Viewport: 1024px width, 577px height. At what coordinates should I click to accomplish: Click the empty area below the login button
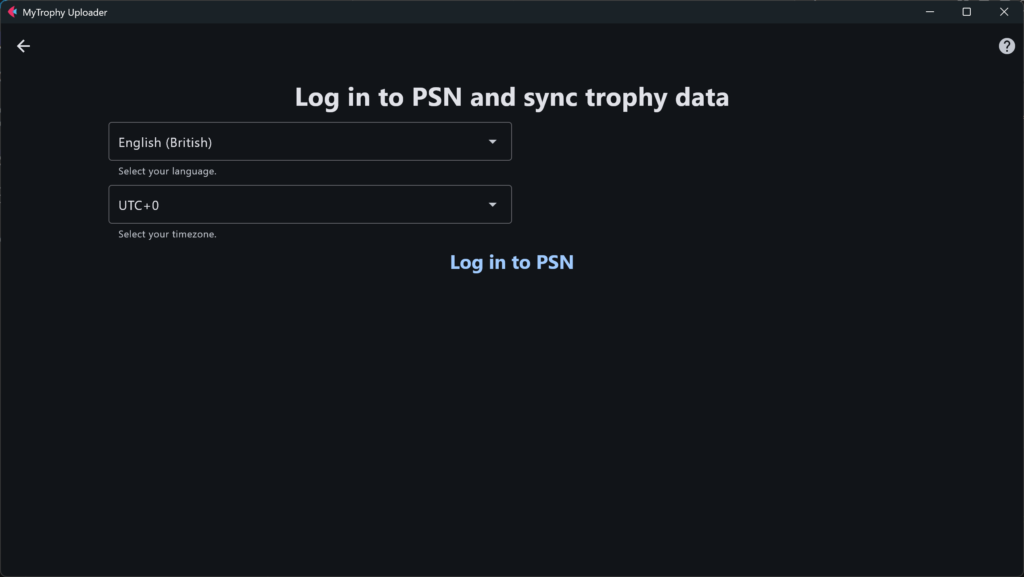(511, 420)
